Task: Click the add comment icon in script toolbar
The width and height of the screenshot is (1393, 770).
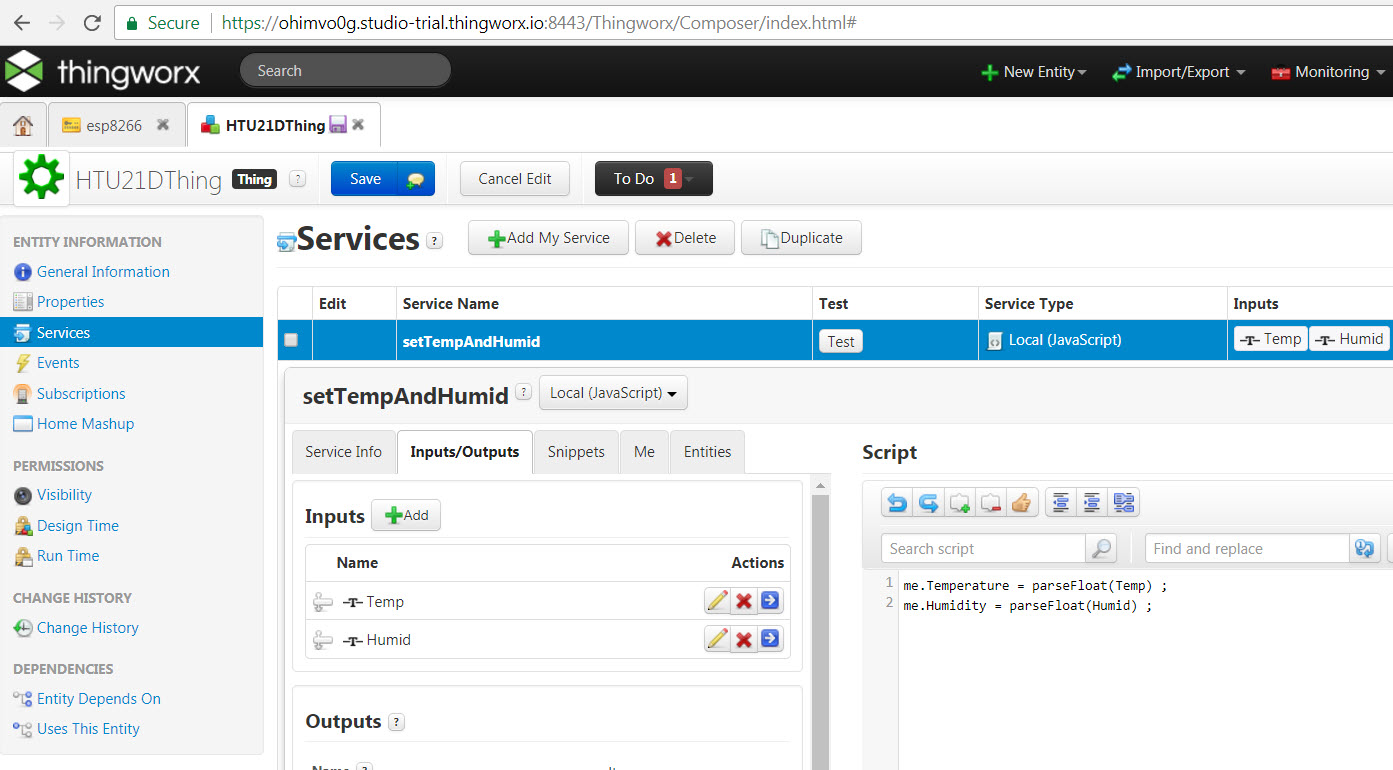Action: 960,502
